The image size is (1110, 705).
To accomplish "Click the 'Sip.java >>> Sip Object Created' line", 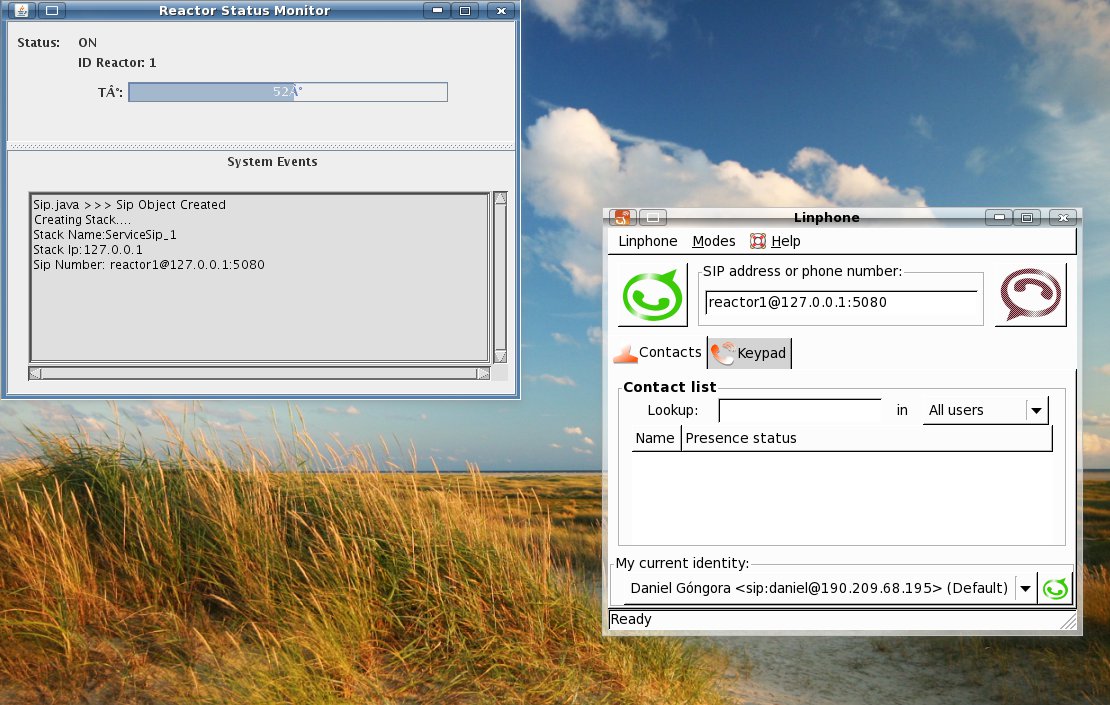I will click(x=130, y=205).
